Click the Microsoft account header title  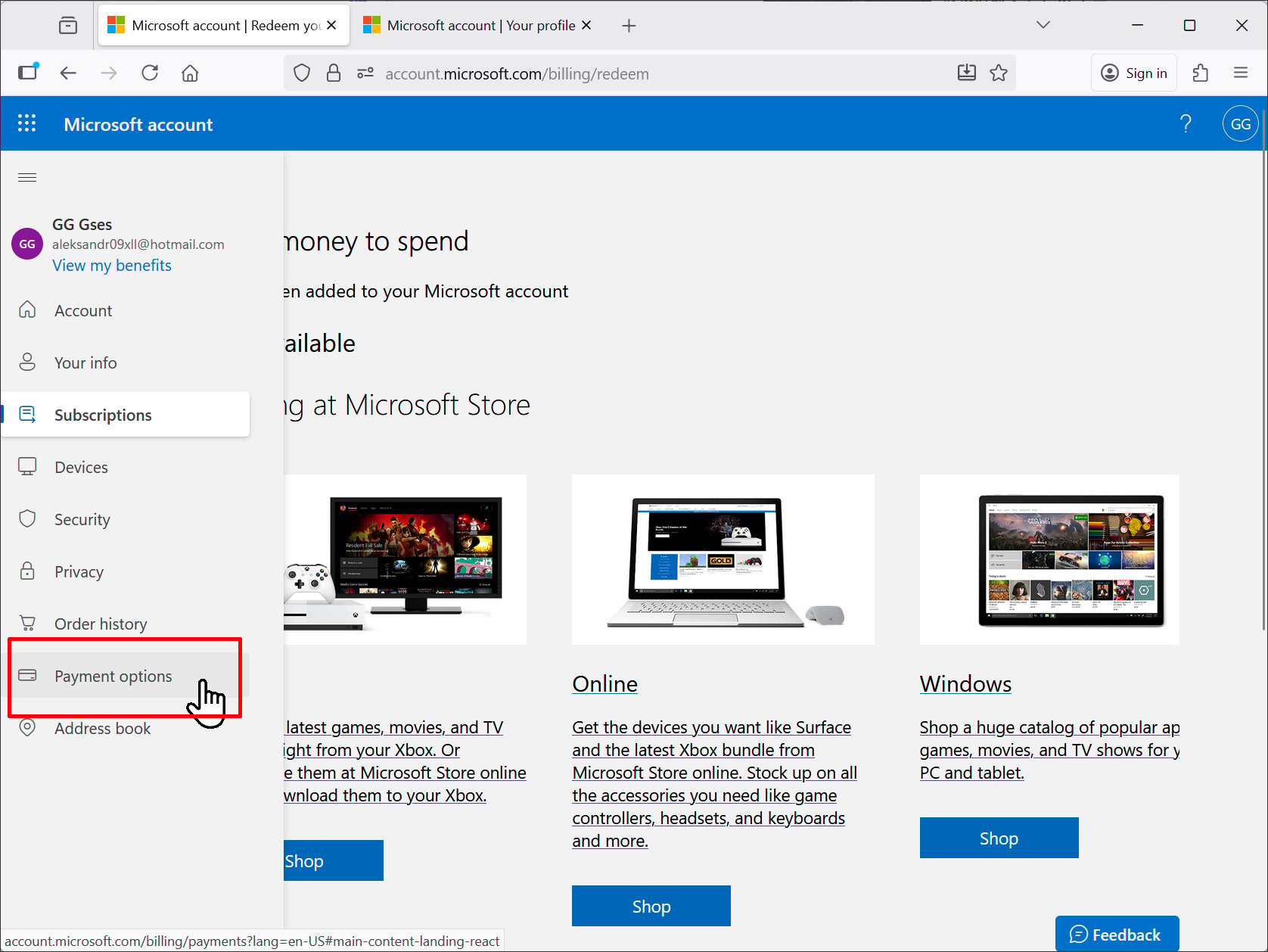point(138,124)
